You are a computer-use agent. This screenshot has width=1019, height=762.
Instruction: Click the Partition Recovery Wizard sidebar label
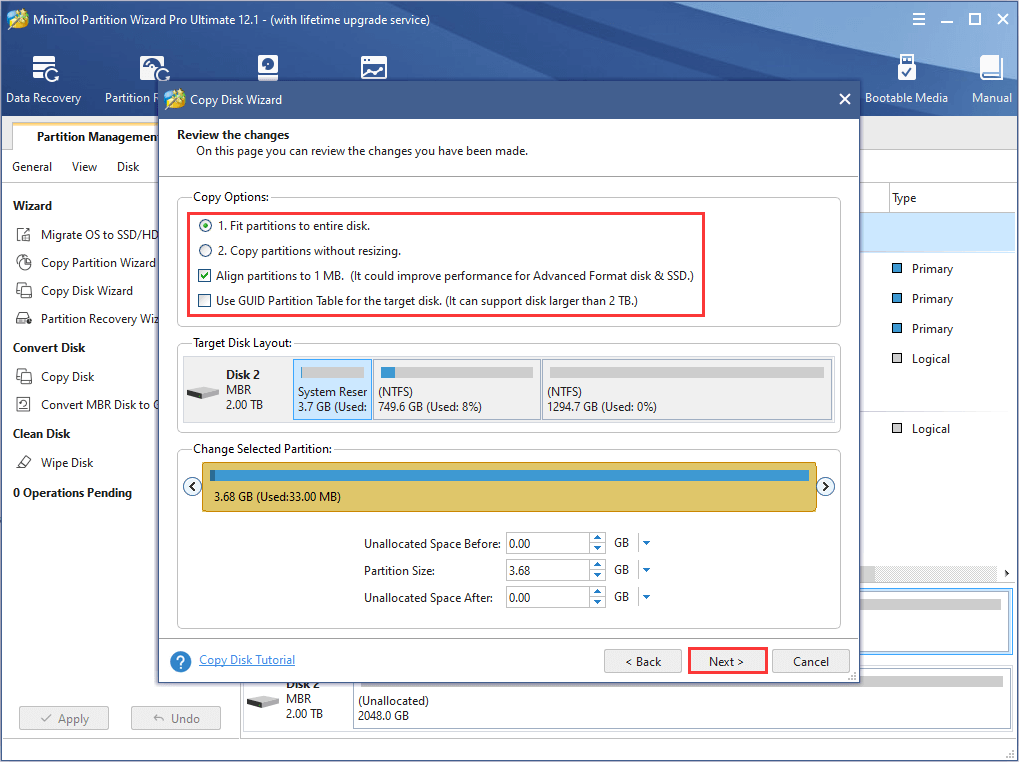click(x=99, y=319)
